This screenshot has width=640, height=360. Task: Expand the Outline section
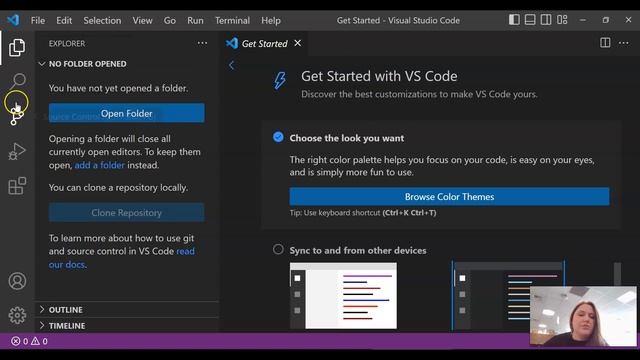click(x=127, y=310)
